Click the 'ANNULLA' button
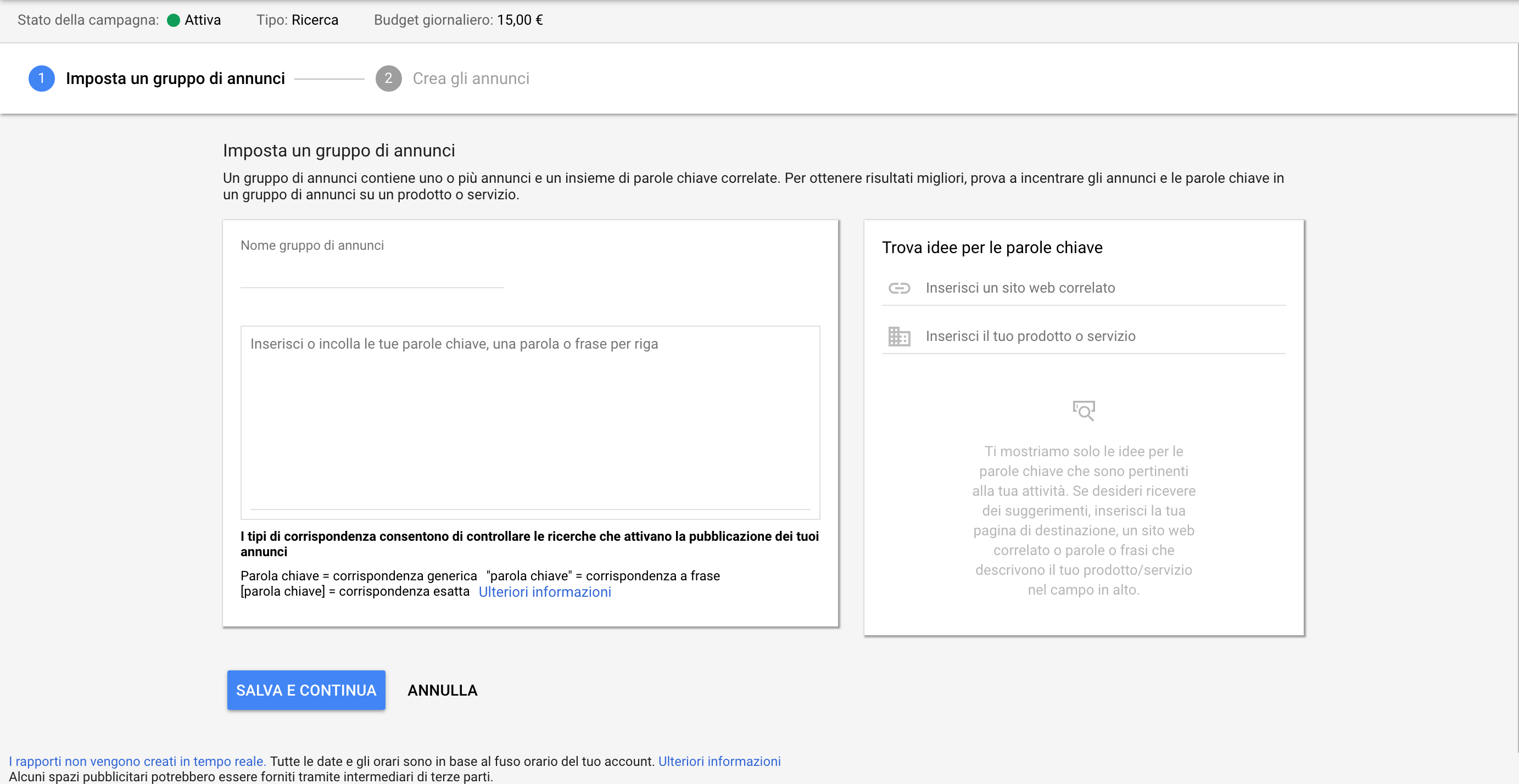 click(x=442, y=690)
